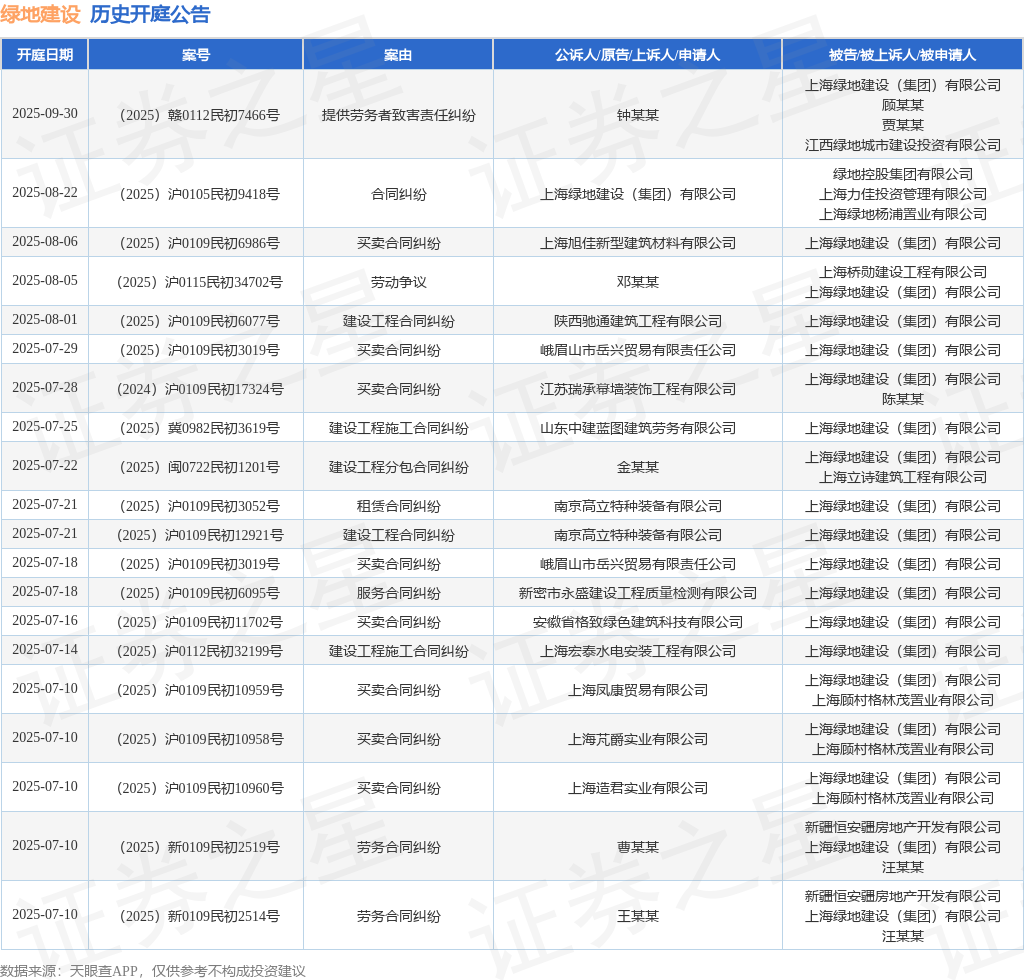Click defendant 江西绿地城市建设投资有限公司
The image size is (1024, 980).
coord(903,145)
